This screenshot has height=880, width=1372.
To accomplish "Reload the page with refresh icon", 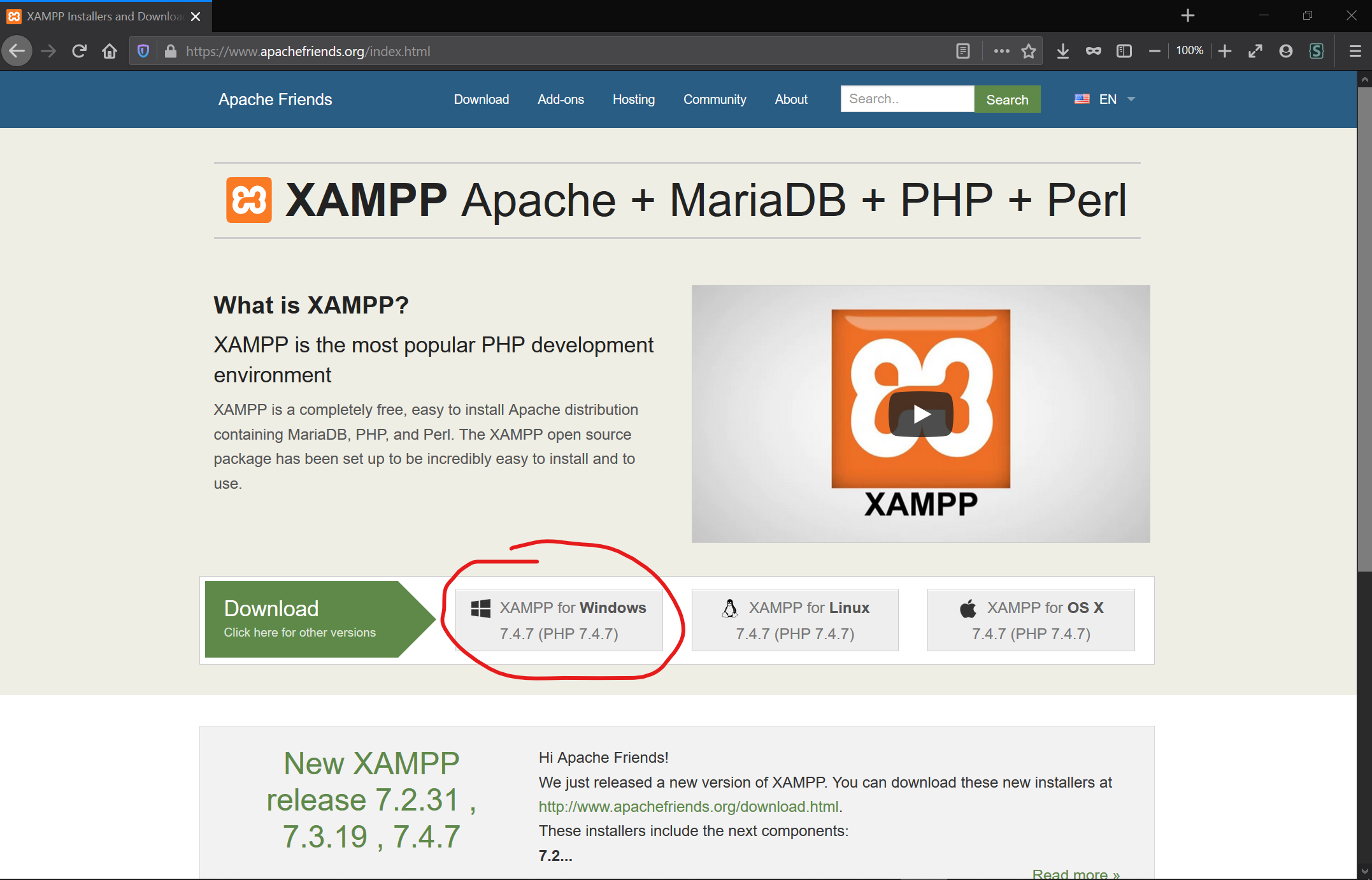I will 79,51.
